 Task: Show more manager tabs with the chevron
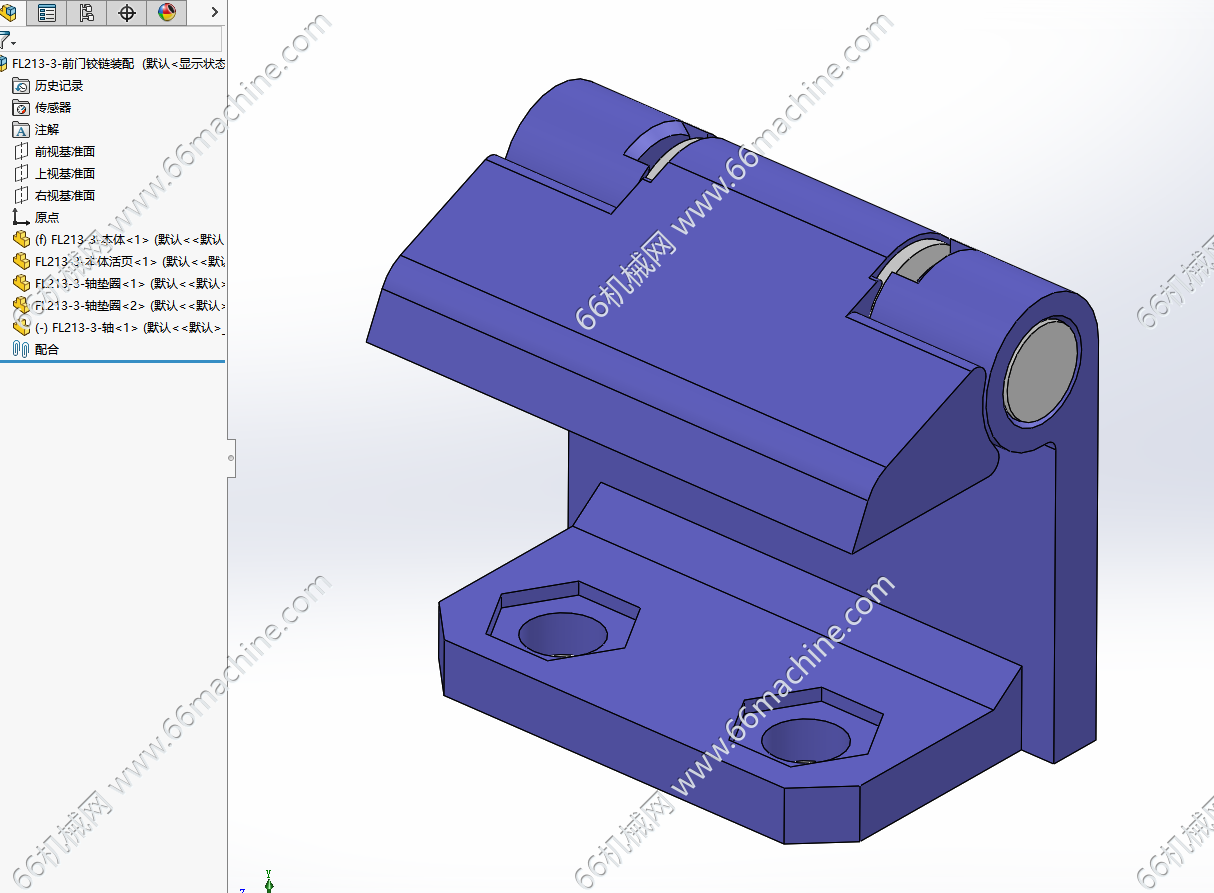[214, 13]
